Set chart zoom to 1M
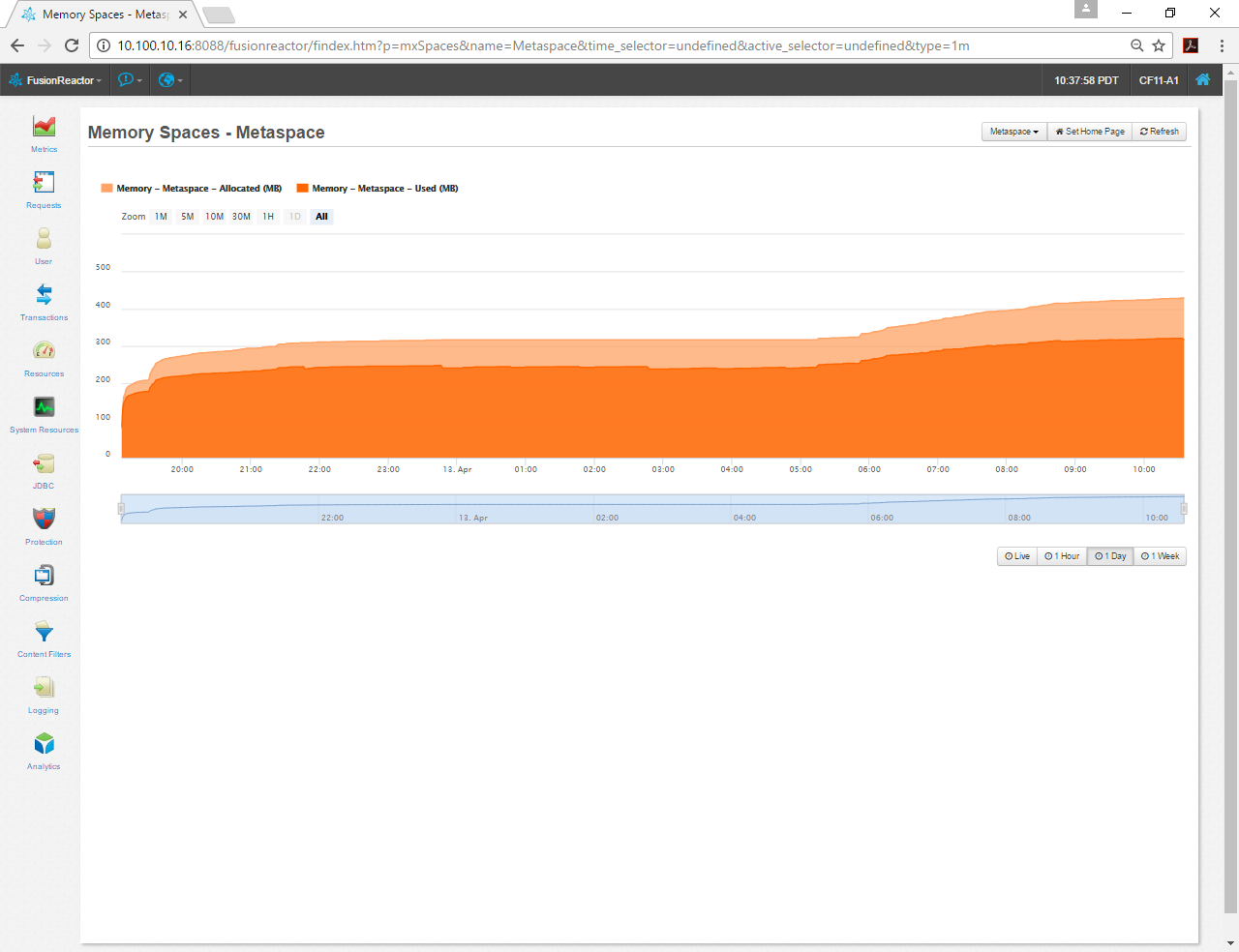Screen dimensions: 1239x952 click(161, 217)
